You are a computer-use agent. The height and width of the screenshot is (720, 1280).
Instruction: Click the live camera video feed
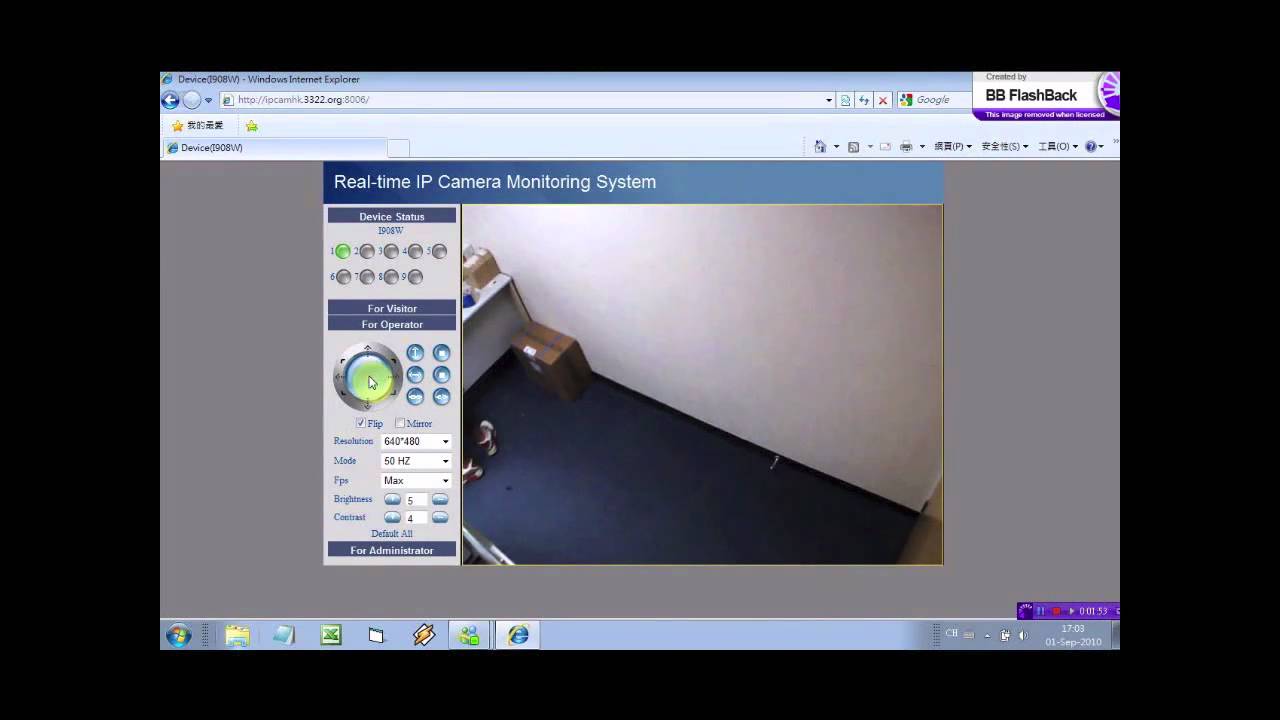[702, 385]
